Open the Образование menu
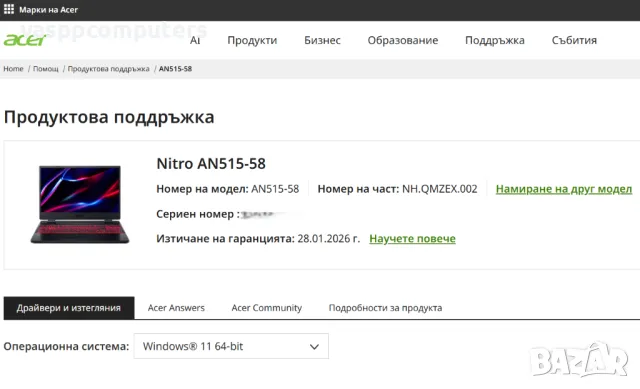Screen dimensions: 640x389 (x=403, y=40)
